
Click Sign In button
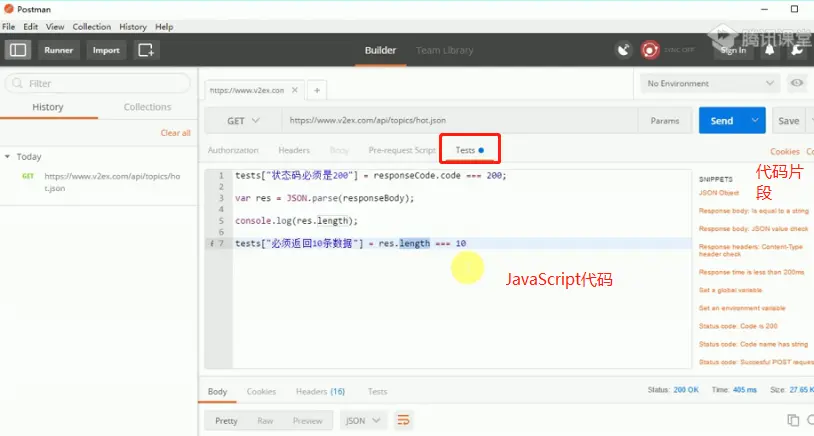tap(733, 50)
